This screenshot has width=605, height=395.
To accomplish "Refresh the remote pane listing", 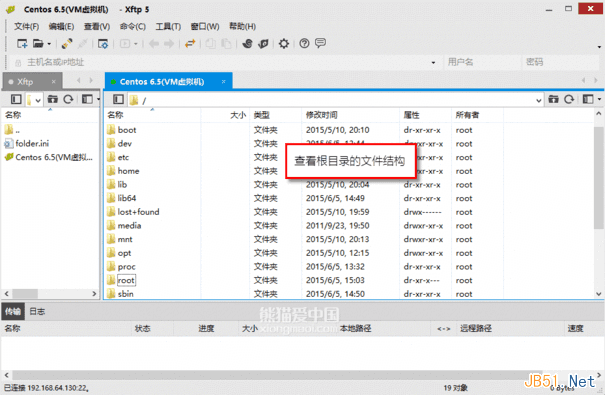I will click(569, 100).
